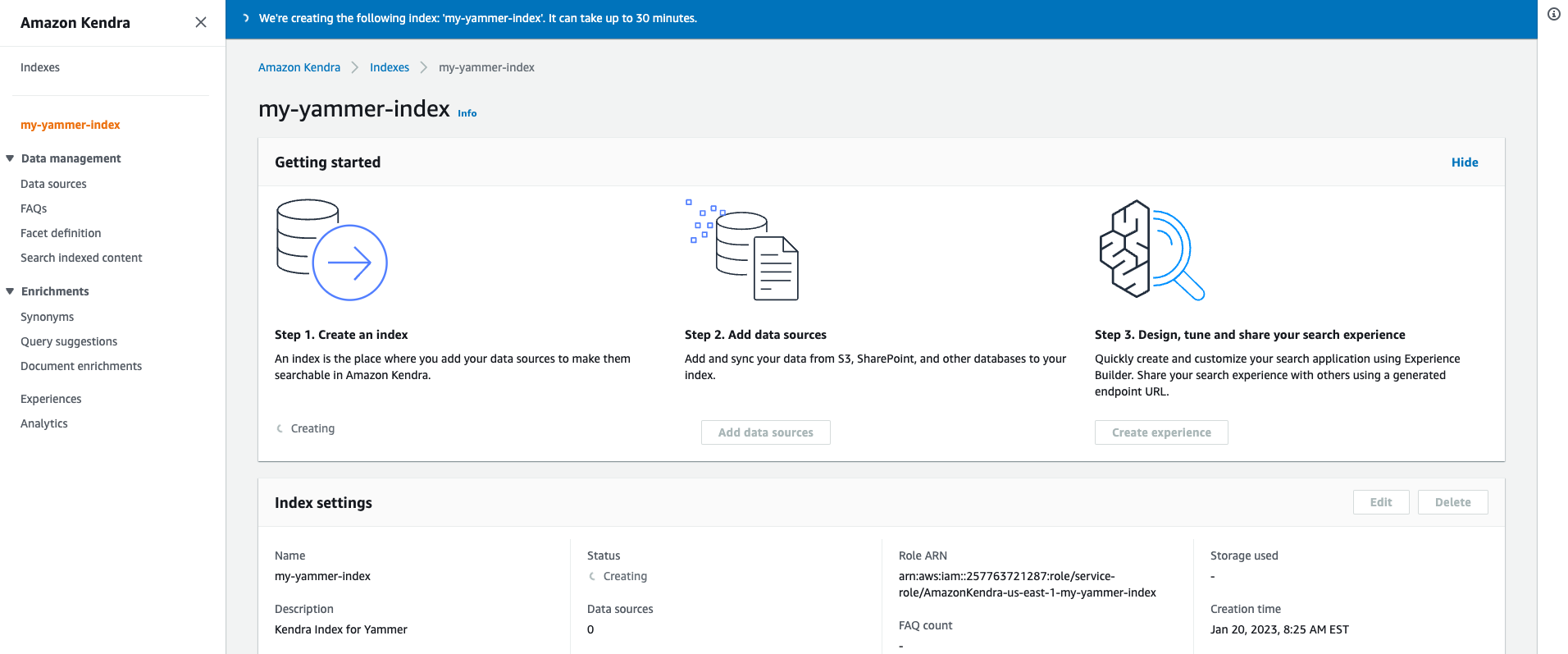Click the Data sources count '0'
The image size is (1568, 654).
click(590, 629)
